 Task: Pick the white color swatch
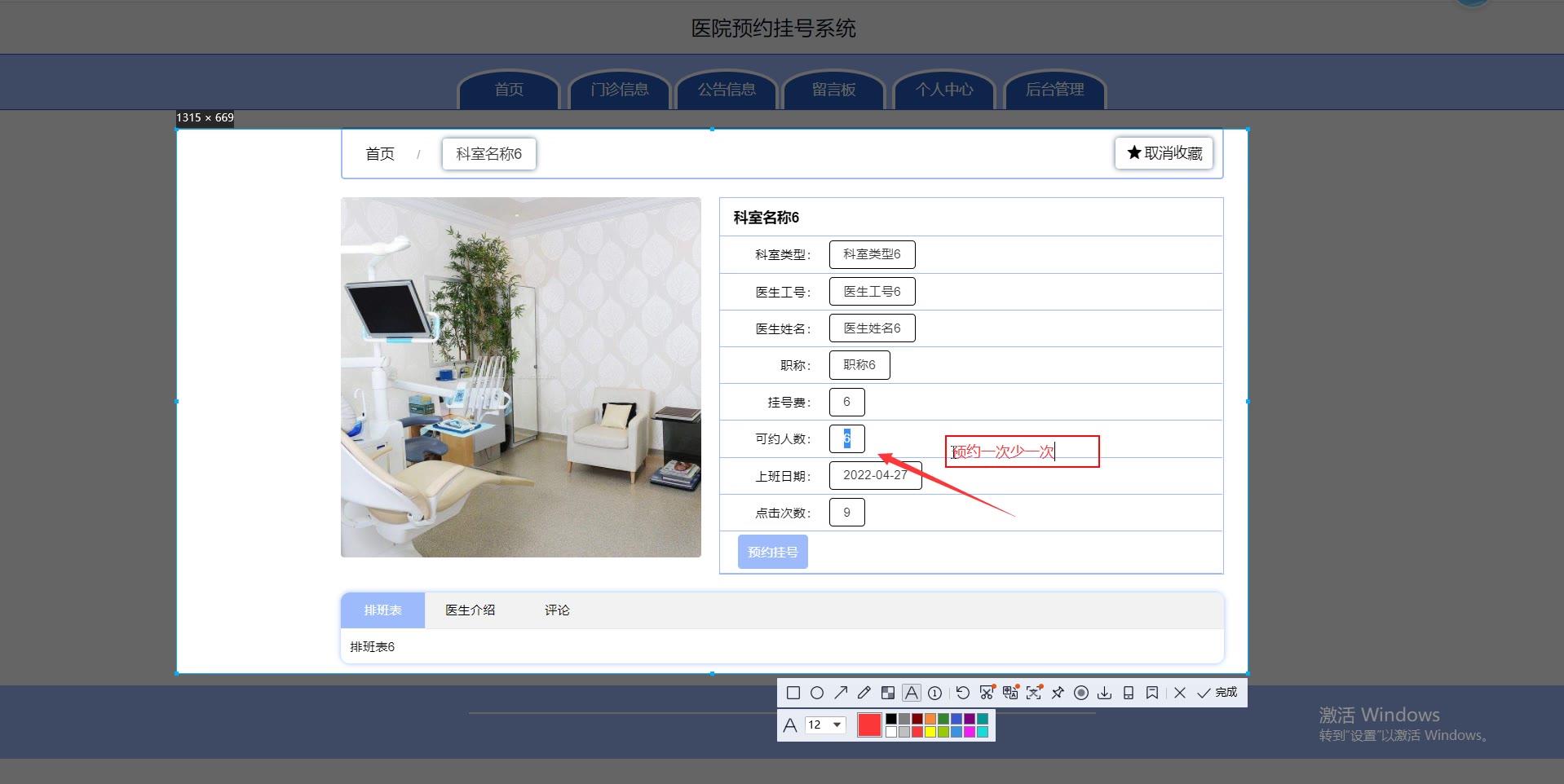pyautogui.click(x=891, y=732)
